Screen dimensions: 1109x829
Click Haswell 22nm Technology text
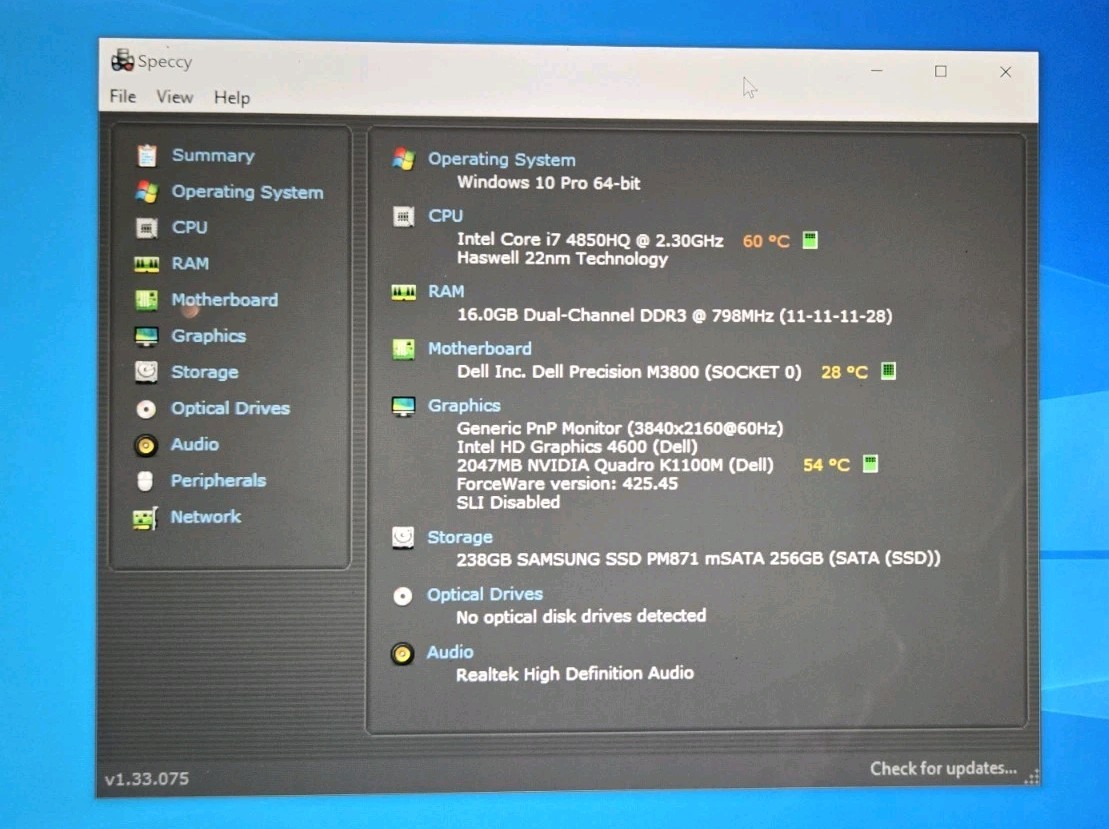562,259
